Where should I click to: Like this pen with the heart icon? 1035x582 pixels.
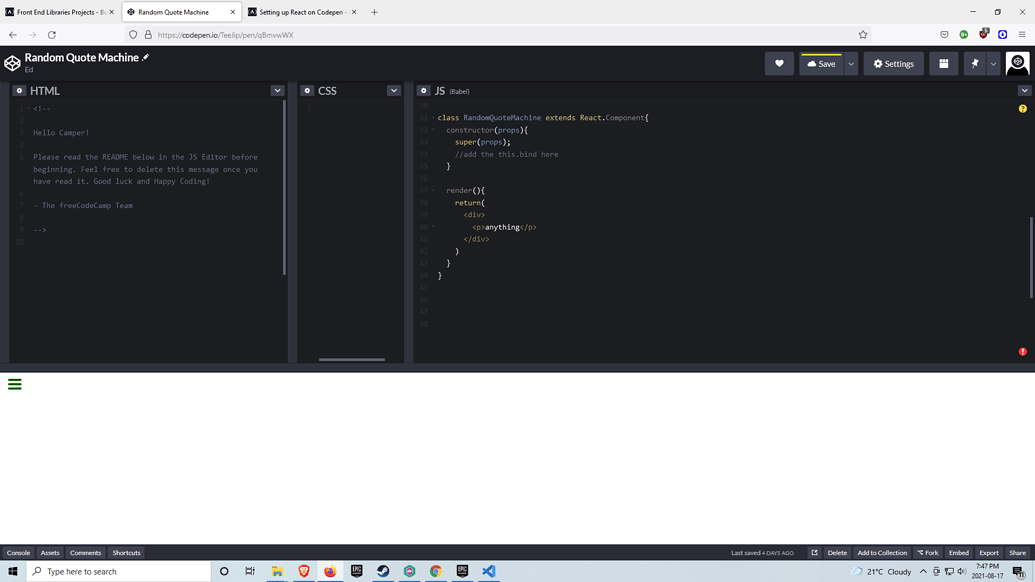click(779, 63)
